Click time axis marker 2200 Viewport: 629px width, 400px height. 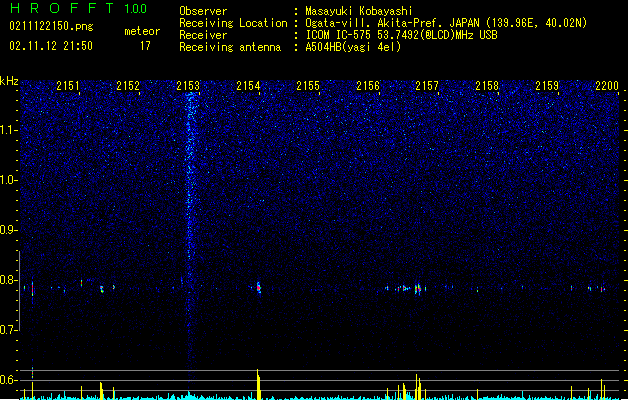point(607,86)
